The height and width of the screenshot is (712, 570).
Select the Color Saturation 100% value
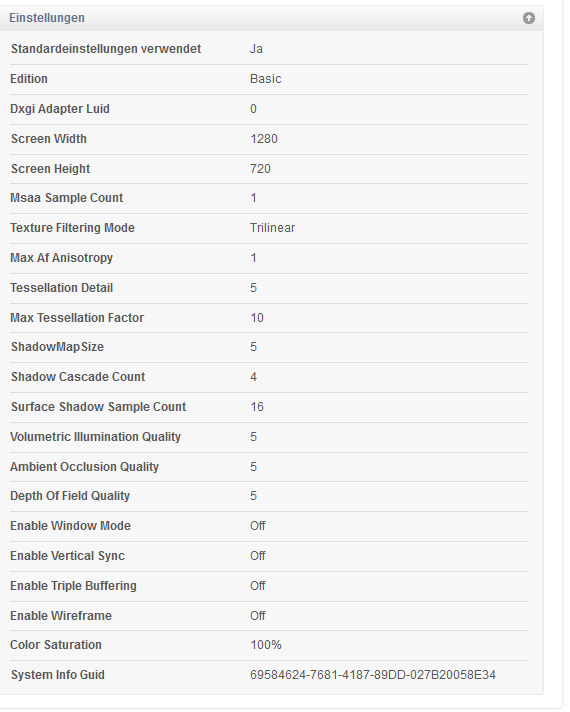pyautogui.click(x=266, y=645)
